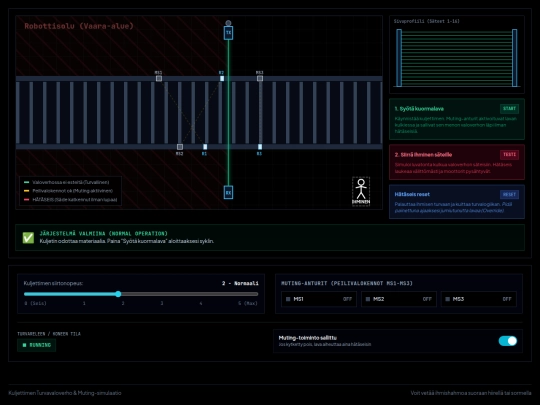Image resolution: width=540 pixels, height=405 pixels.
Task: Click the R2 reflector on the conveyor rail
Action: 222,79
